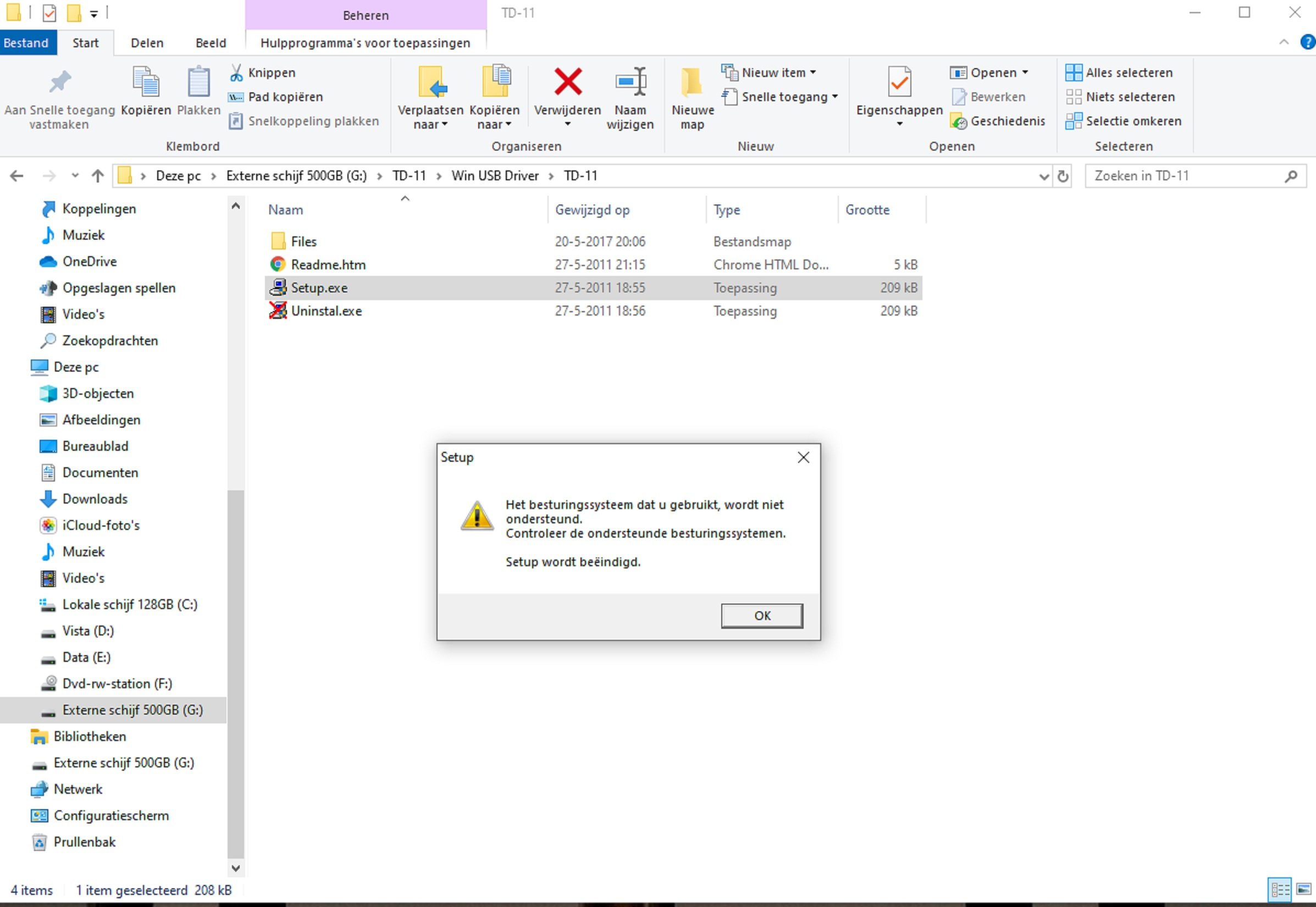Open the Bestand menu
This screenshot has height=907, width=1316.
coord(26,43)
